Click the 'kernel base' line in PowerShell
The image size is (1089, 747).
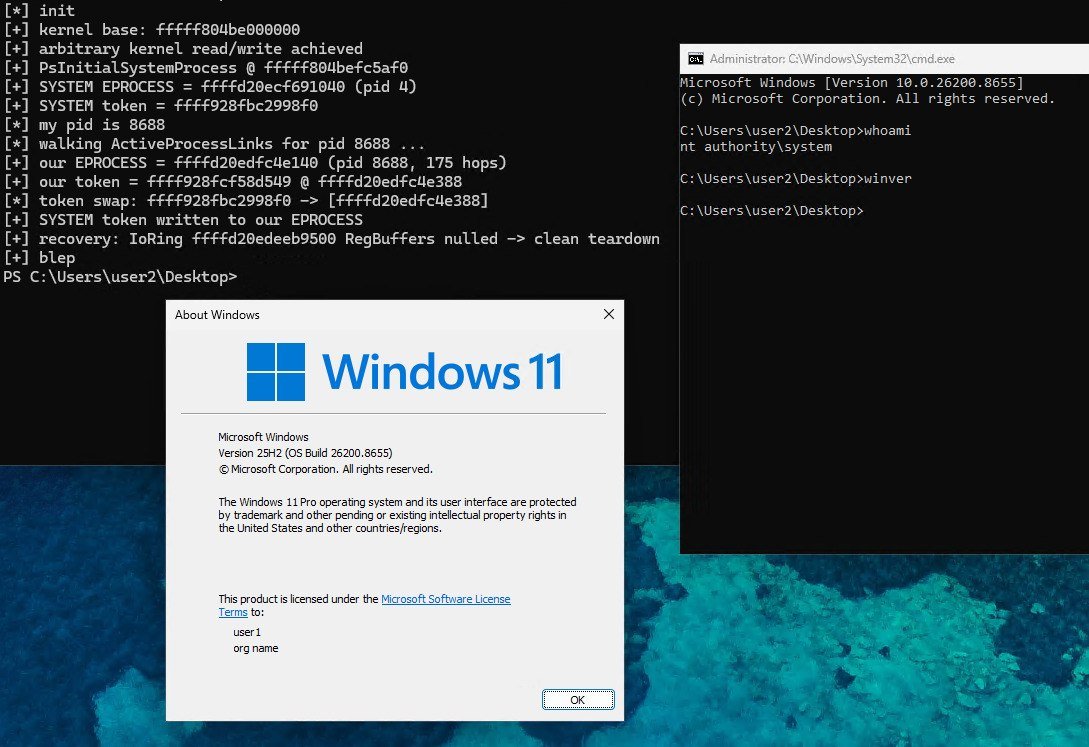click(x=151, y=29)
